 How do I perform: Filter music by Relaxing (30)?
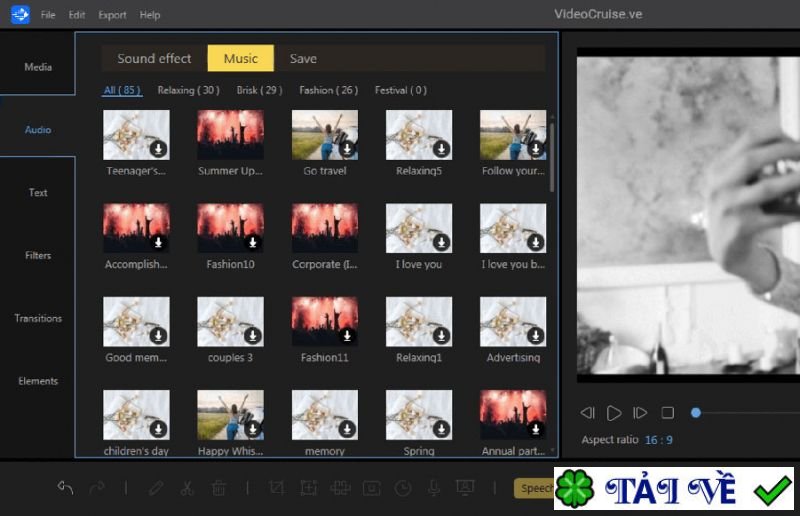[188, 90]
